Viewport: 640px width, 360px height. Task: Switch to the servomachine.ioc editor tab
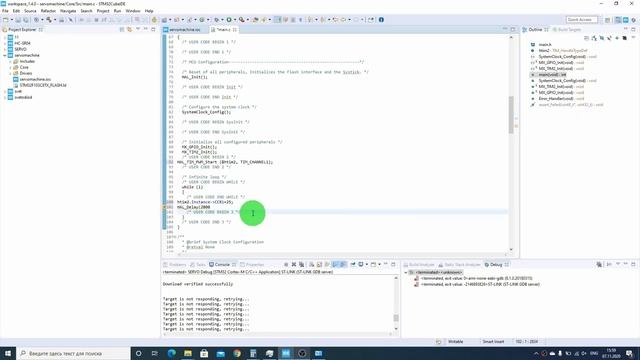(182, 30)
